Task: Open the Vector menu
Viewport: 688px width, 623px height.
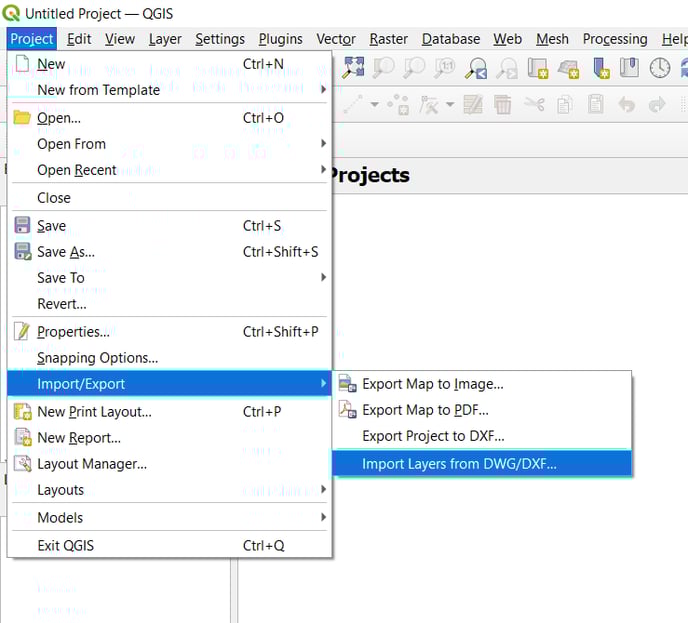Action: [x=336, y=39]
